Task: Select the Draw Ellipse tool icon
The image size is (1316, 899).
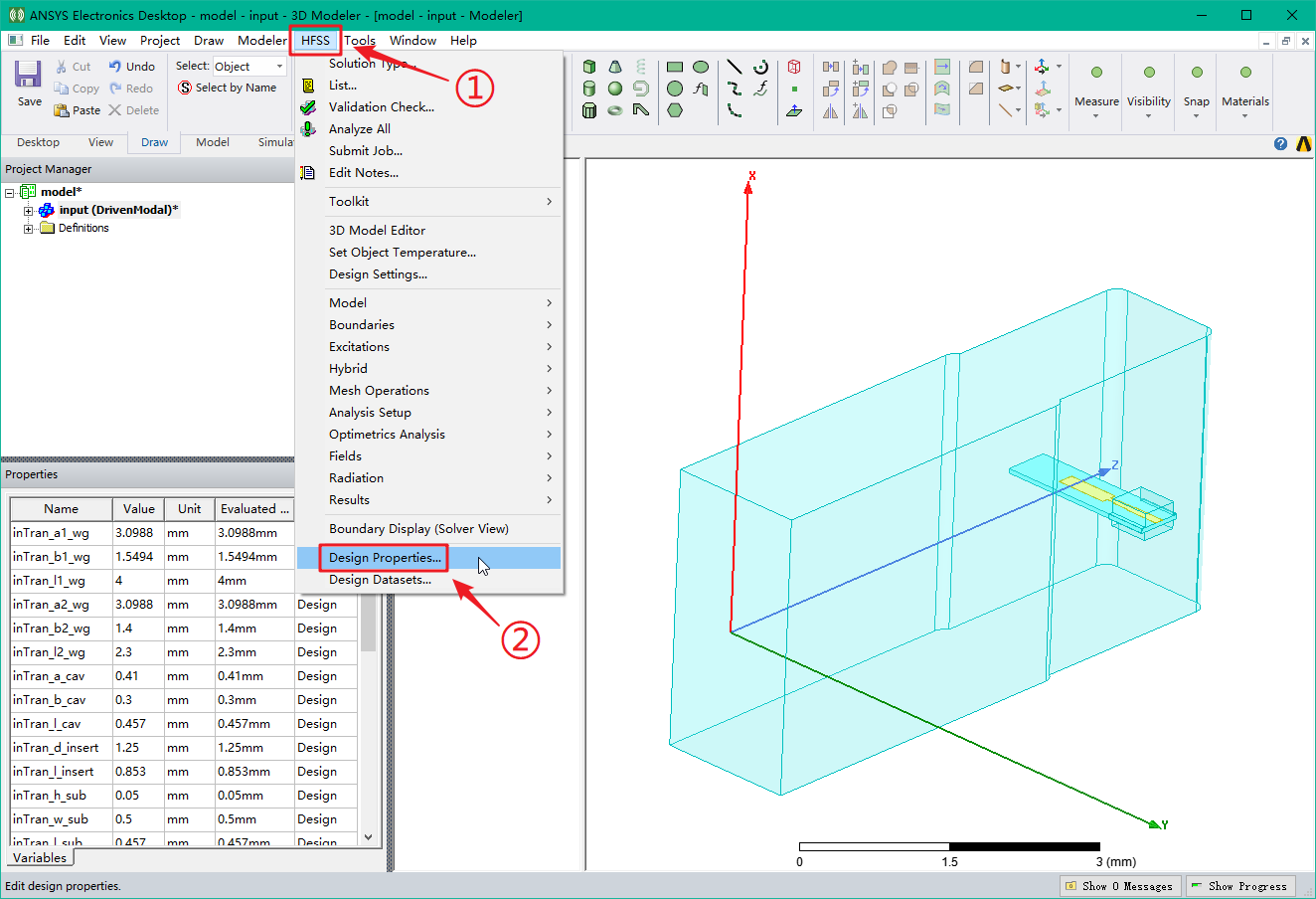Action: point(701,67)
